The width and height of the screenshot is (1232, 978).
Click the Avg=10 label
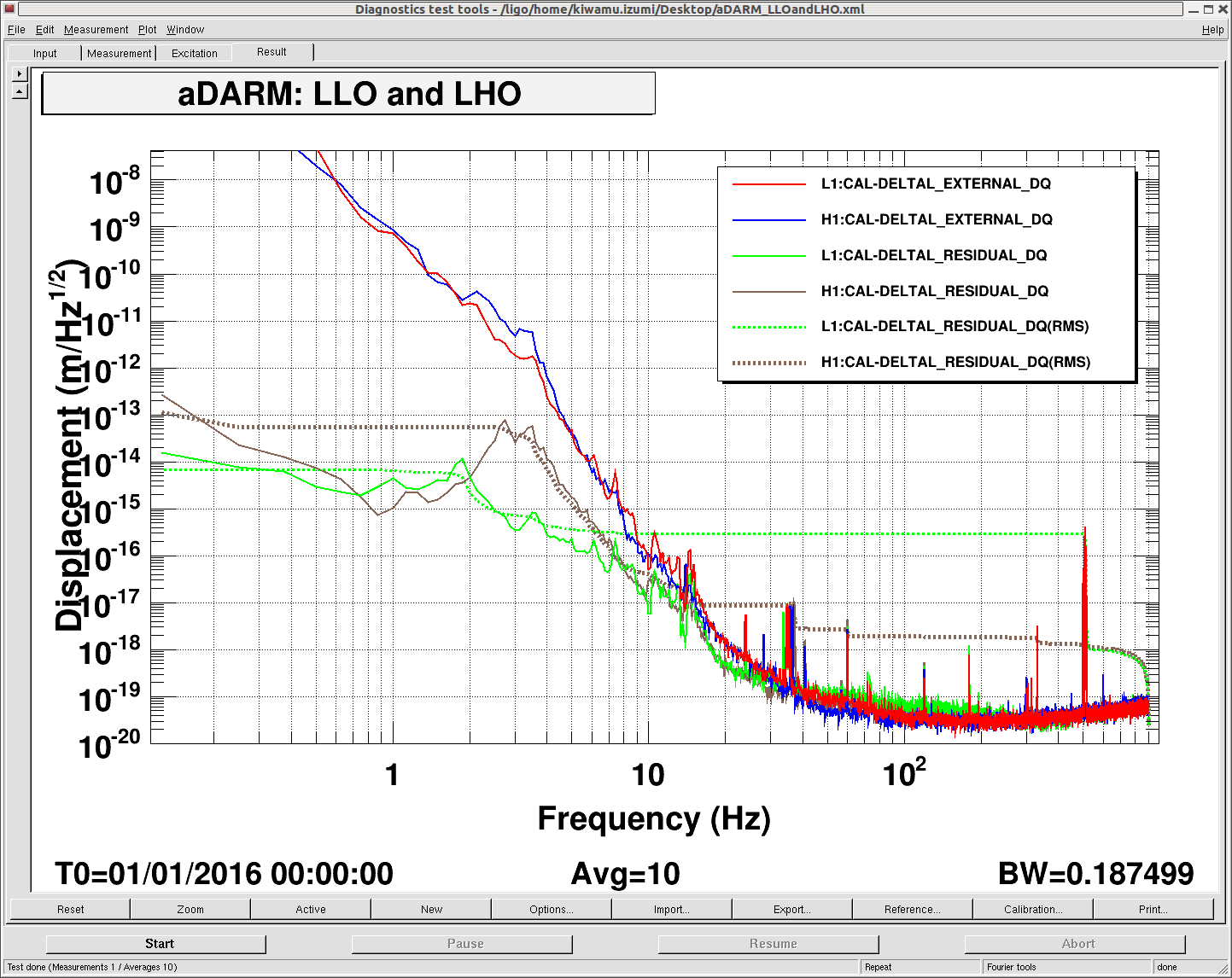tap(626, 874)
